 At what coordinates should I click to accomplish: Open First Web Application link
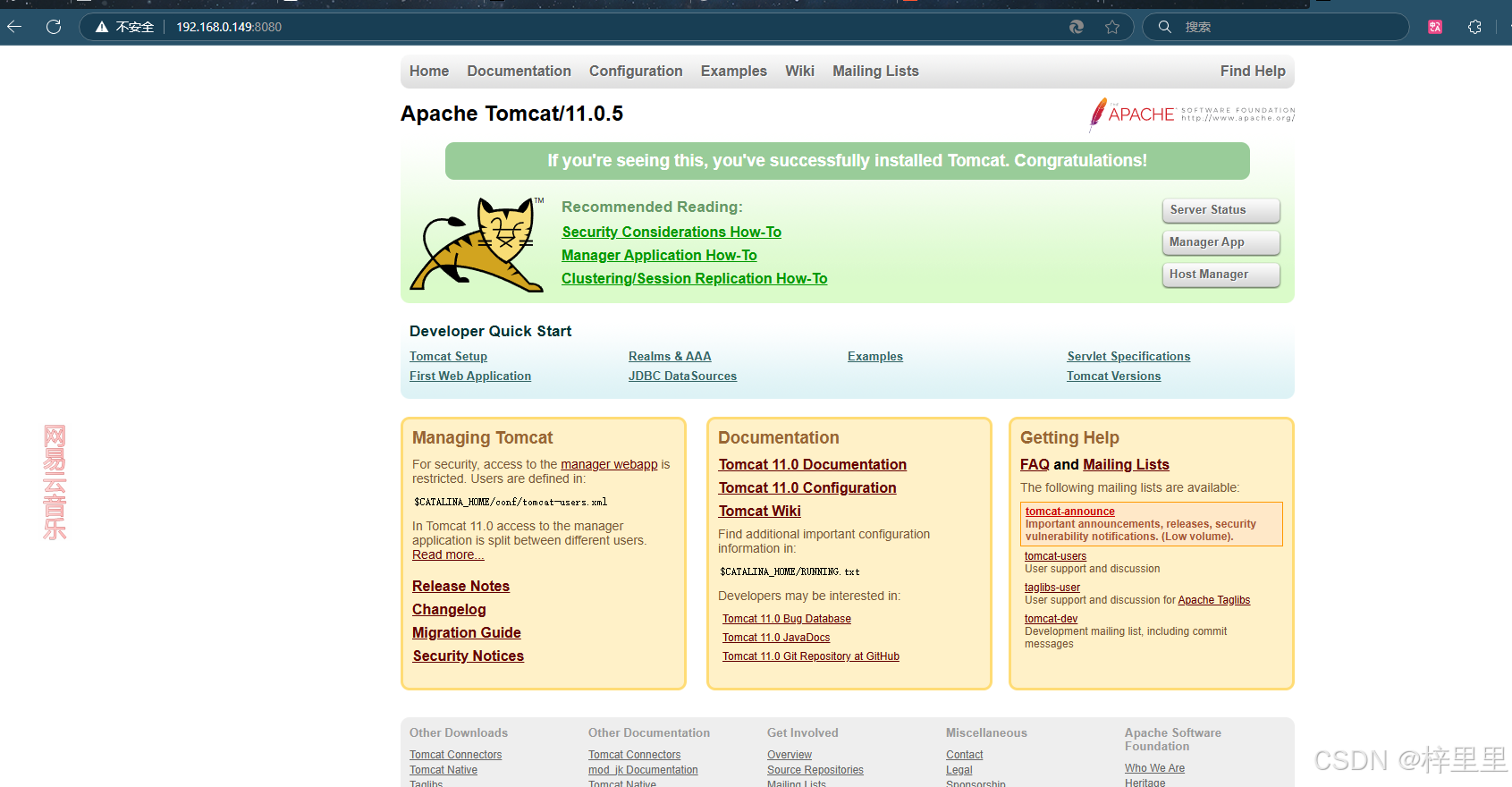(470, 376)
